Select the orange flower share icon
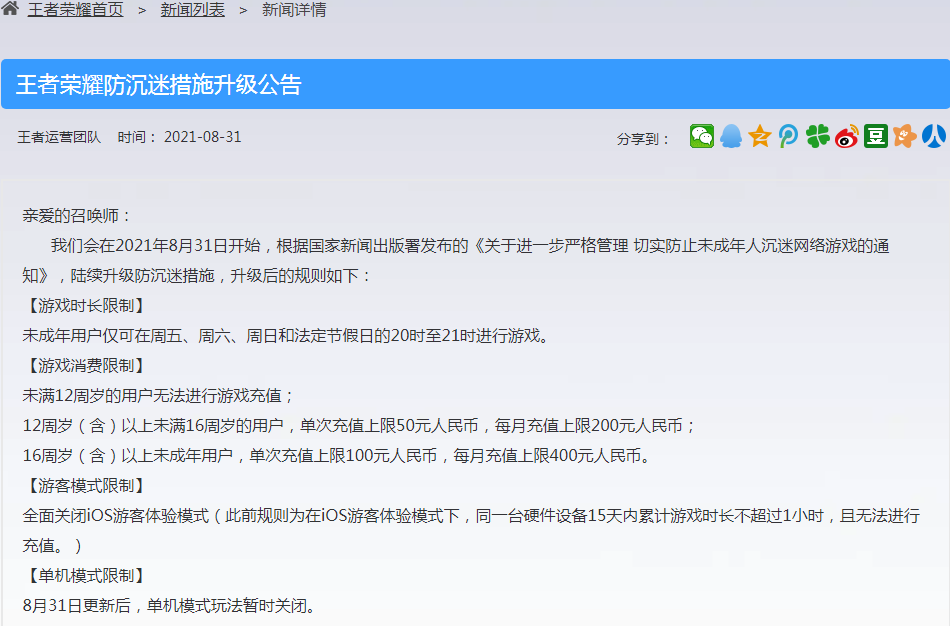Screen dimensions: 950x626 pos(904,135)
